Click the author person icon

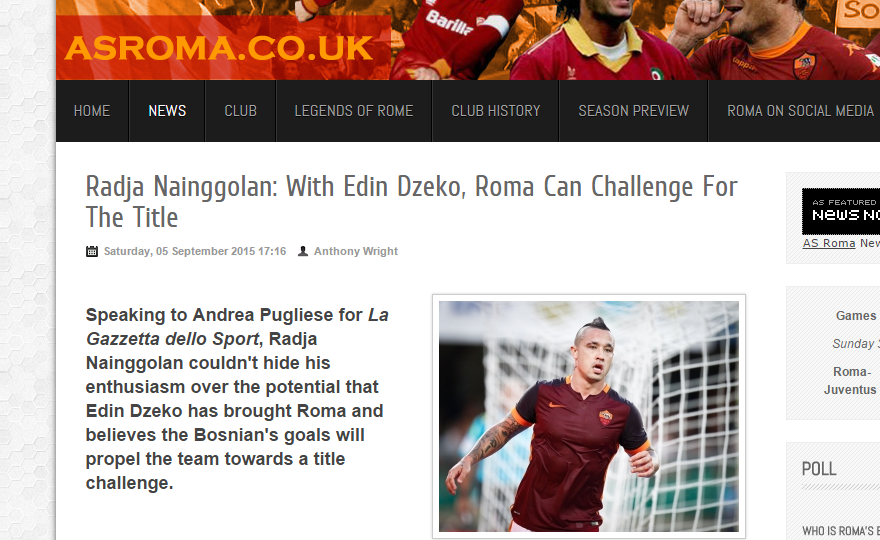302,251
